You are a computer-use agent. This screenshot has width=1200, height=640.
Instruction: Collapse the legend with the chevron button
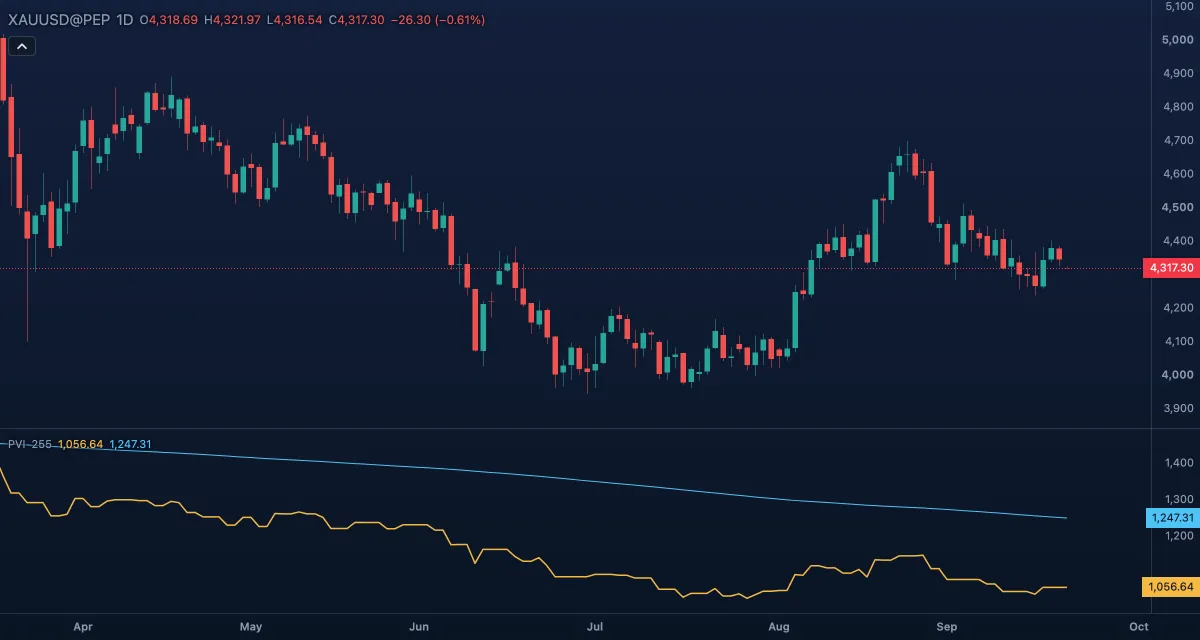pos(23,45)
